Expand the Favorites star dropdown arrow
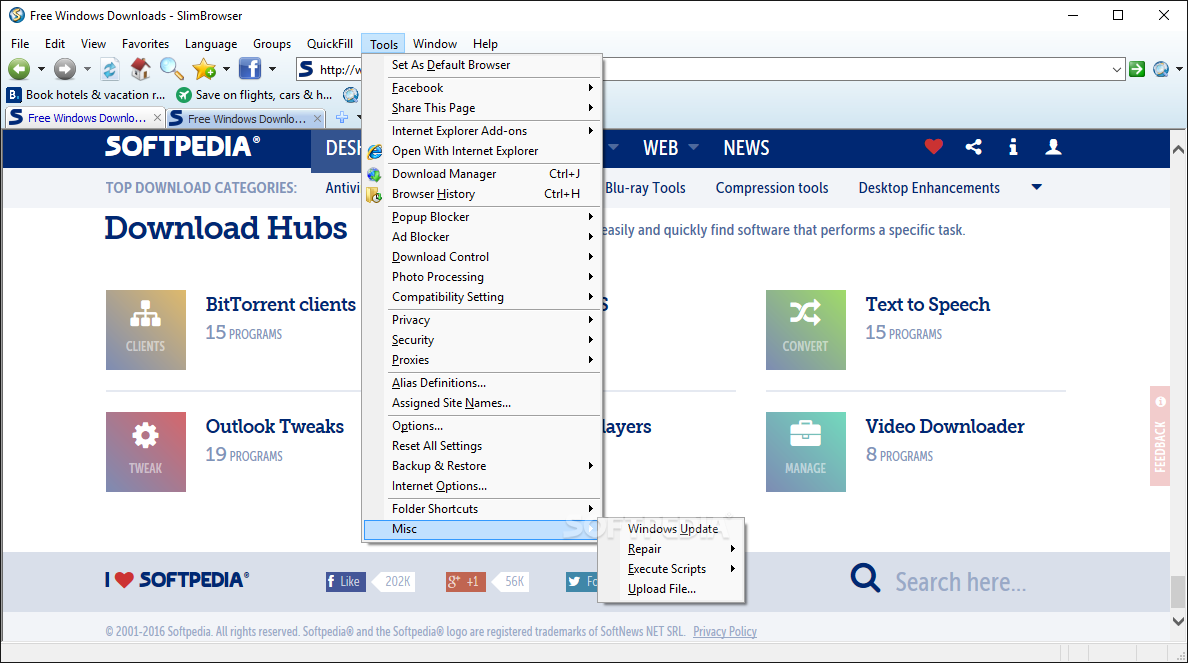This screenshot has width=1188, height=663. [226, 69]
